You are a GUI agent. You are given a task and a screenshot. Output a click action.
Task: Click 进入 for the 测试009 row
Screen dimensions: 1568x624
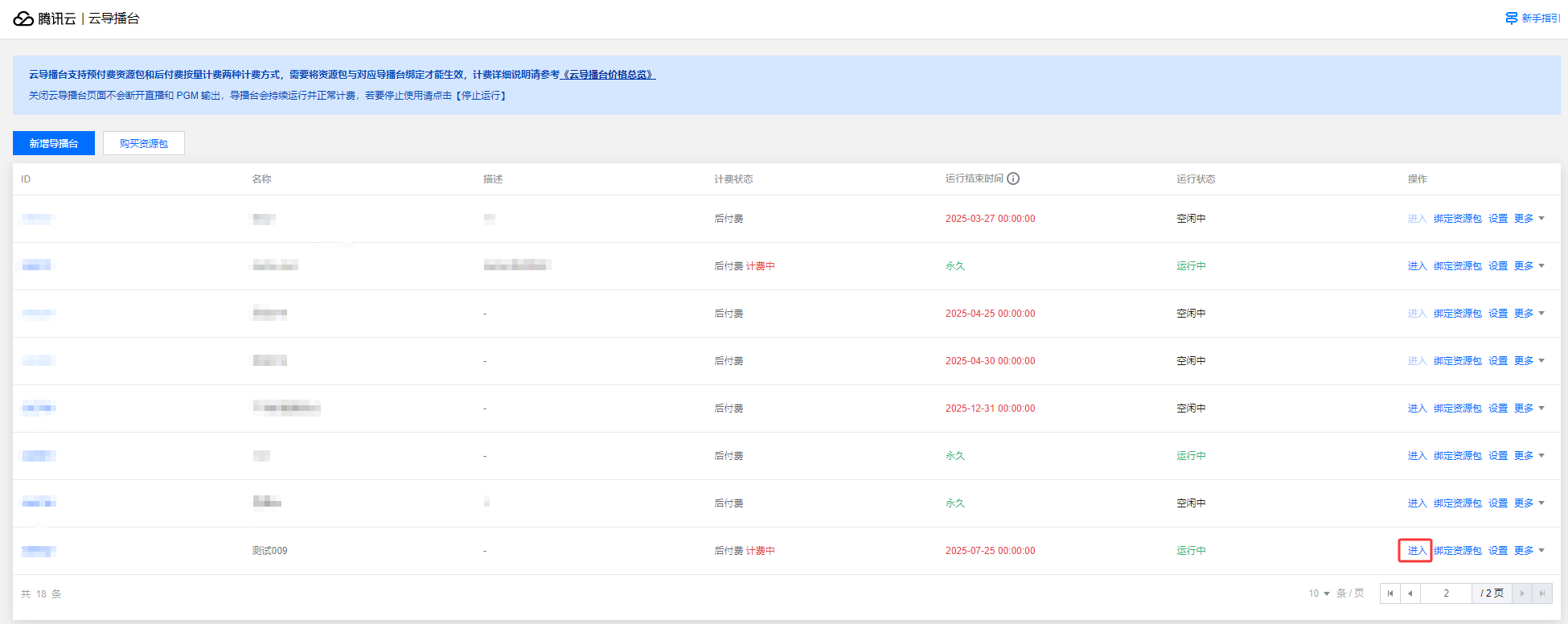coord(1417,551)
